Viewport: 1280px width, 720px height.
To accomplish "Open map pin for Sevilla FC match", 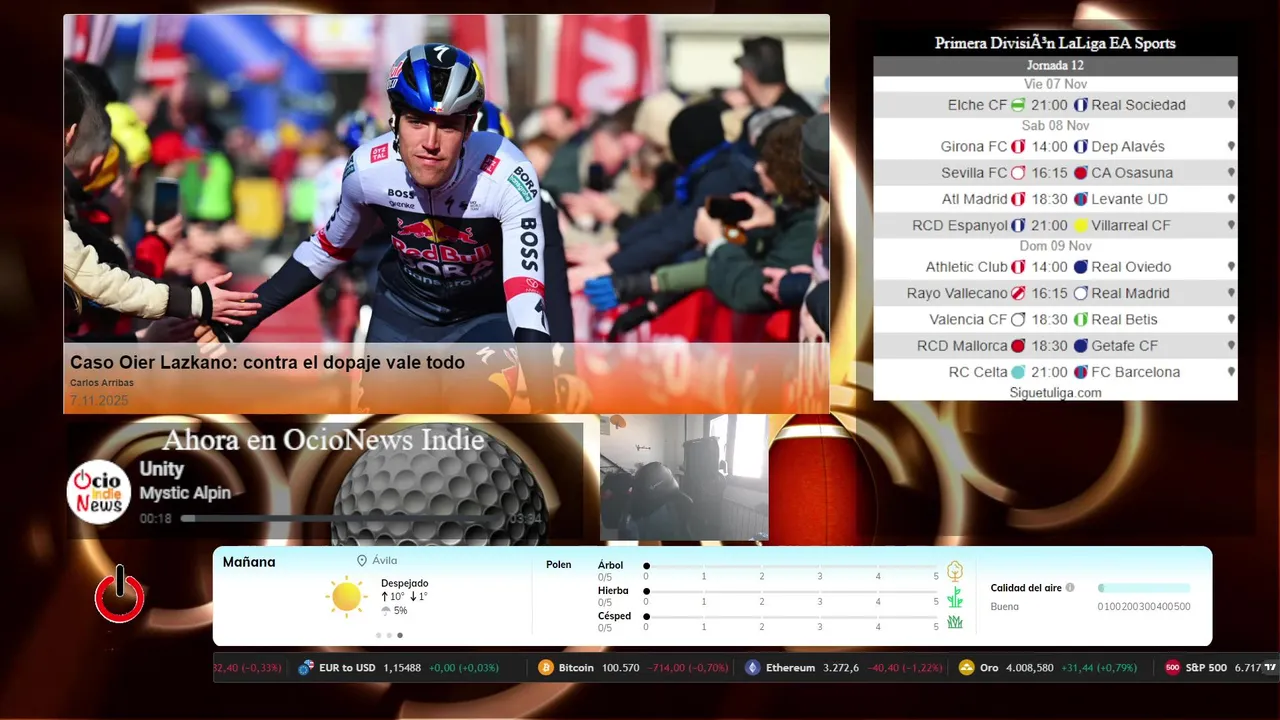I will [x=1231, y=172].
